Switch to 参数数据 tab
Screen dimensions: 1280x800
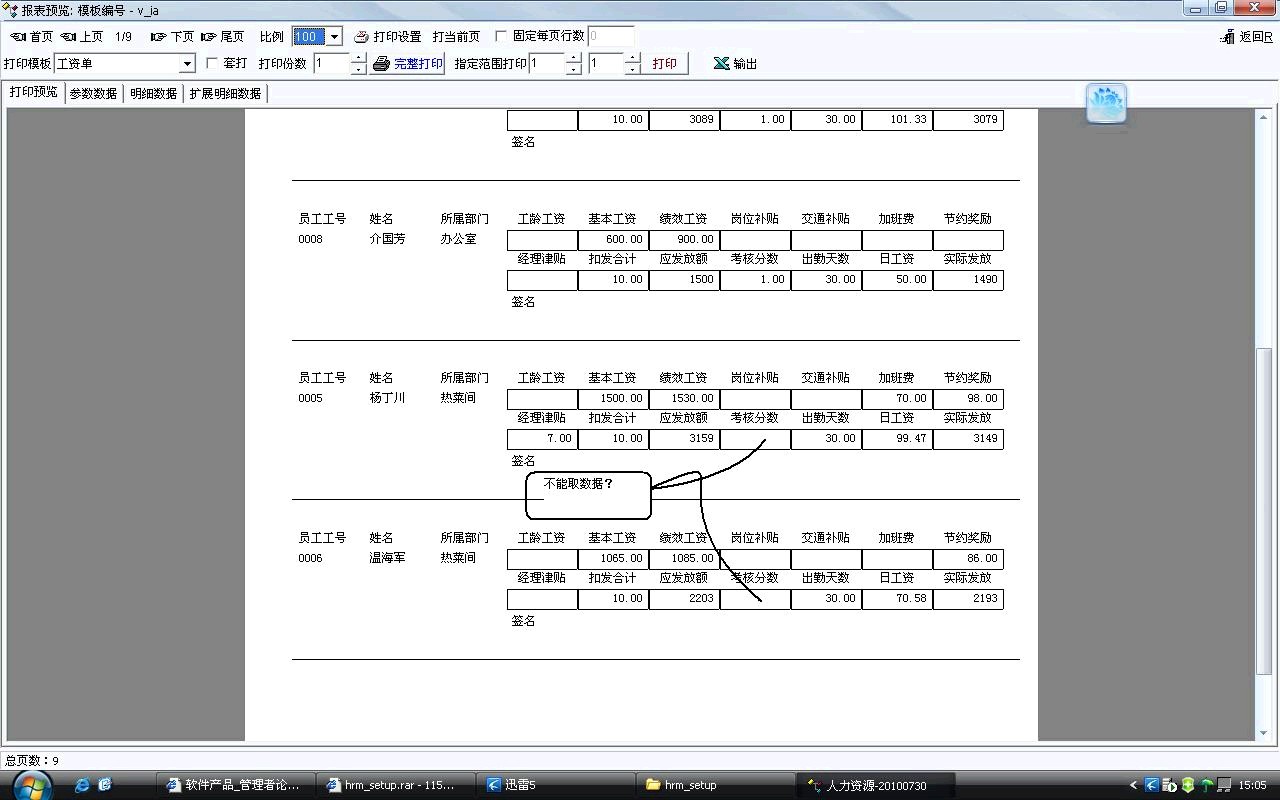click(x=93, y=93)
